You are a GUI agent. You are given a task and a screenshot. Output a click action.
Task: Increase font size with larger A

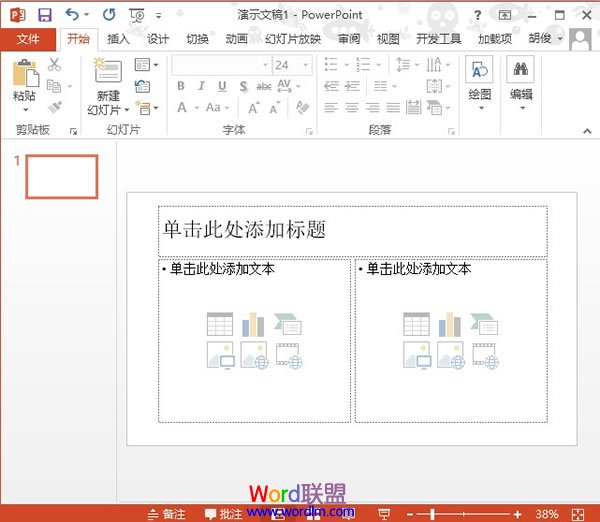point(253,108)
